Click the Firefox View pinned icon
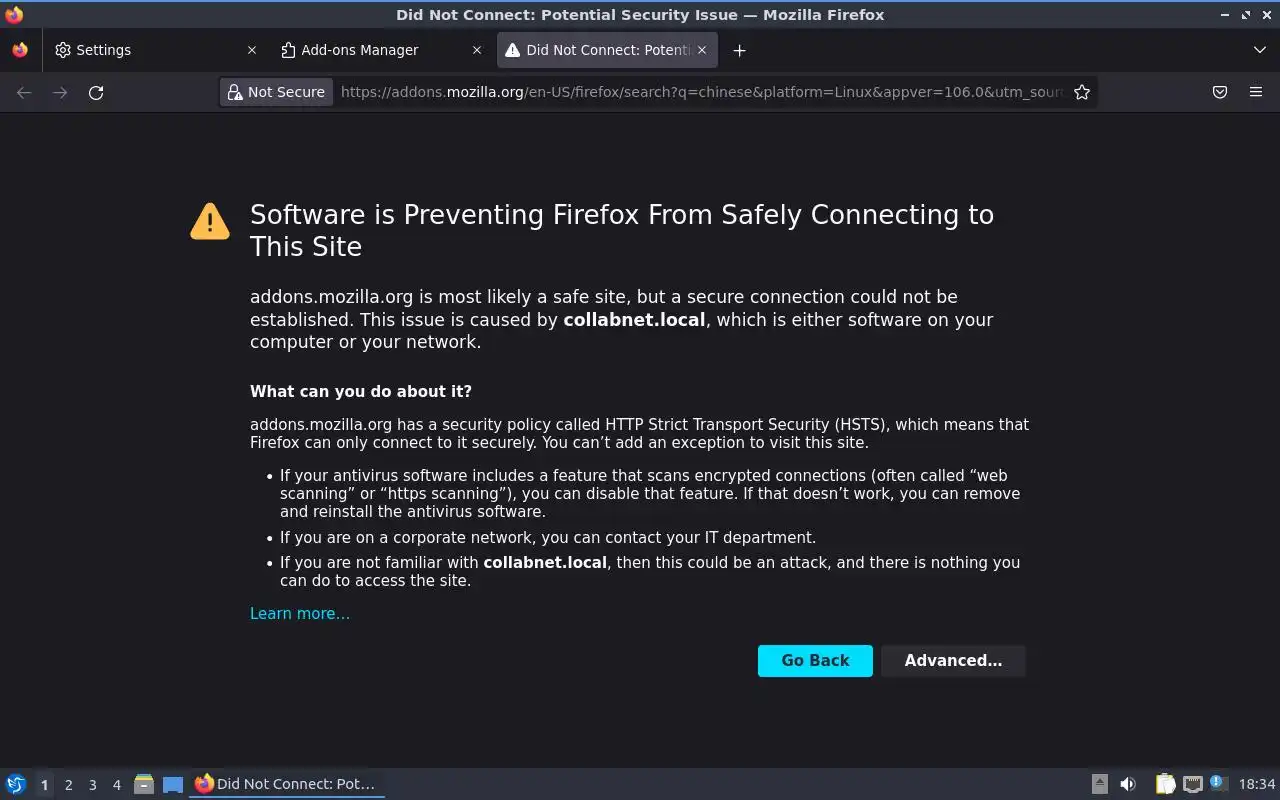 tap(20, 50)
